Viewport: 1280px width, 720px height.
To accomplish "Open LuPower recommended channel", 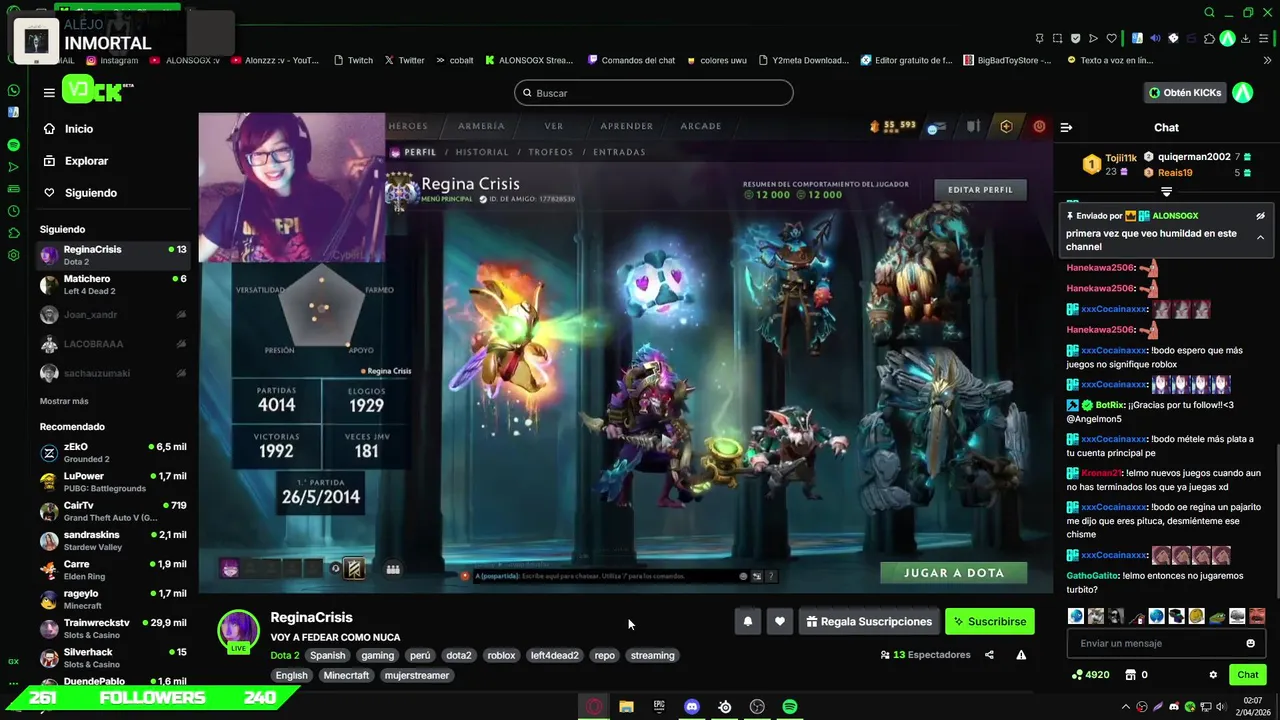I will point(113,482).
